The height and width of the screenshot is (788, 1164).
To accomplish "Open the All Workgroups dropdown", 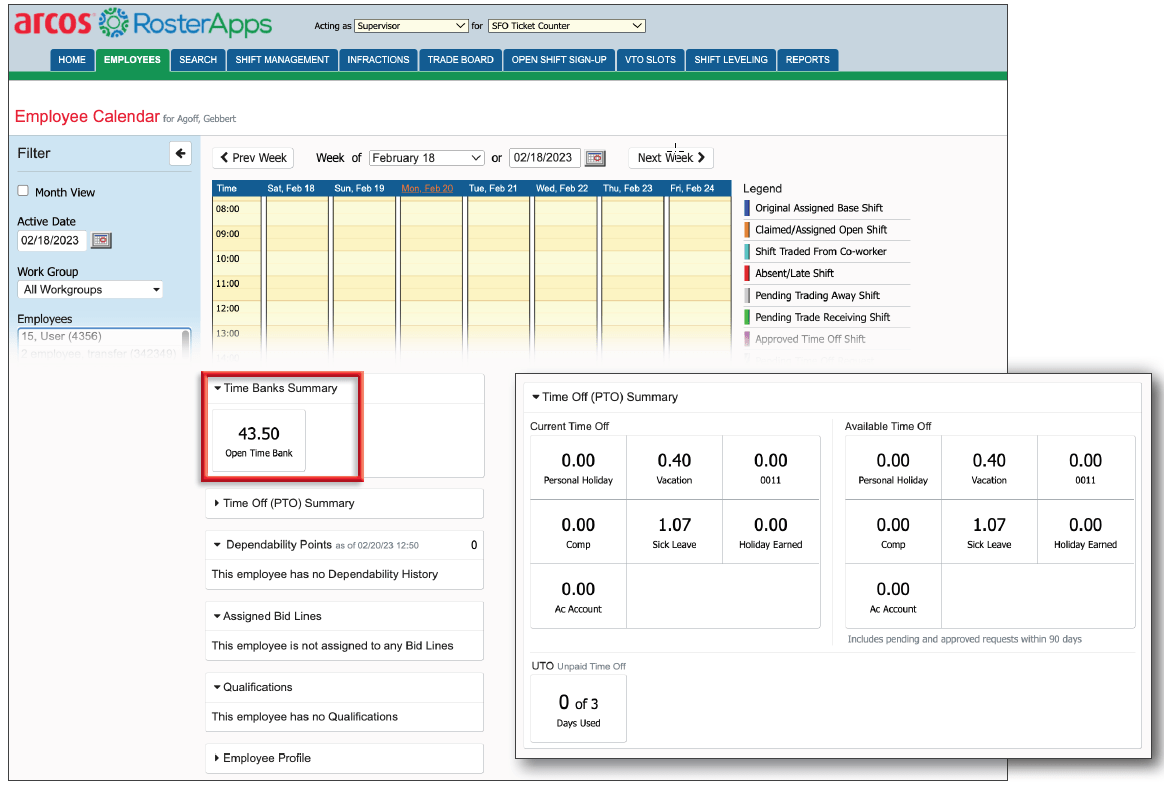I will point(91,290).
